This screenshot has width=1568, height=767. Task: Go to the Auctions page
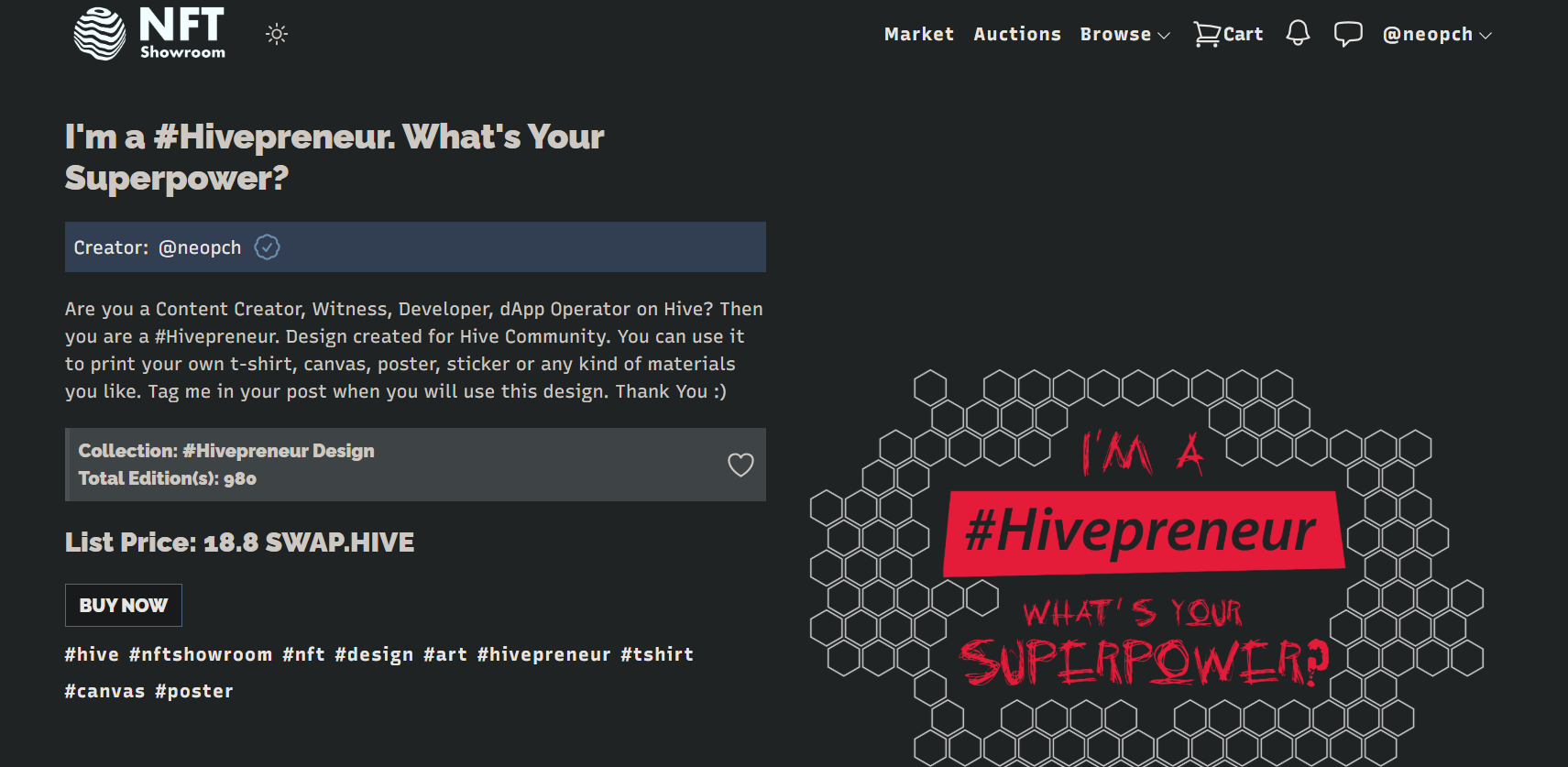click(x=1017, y=34)
